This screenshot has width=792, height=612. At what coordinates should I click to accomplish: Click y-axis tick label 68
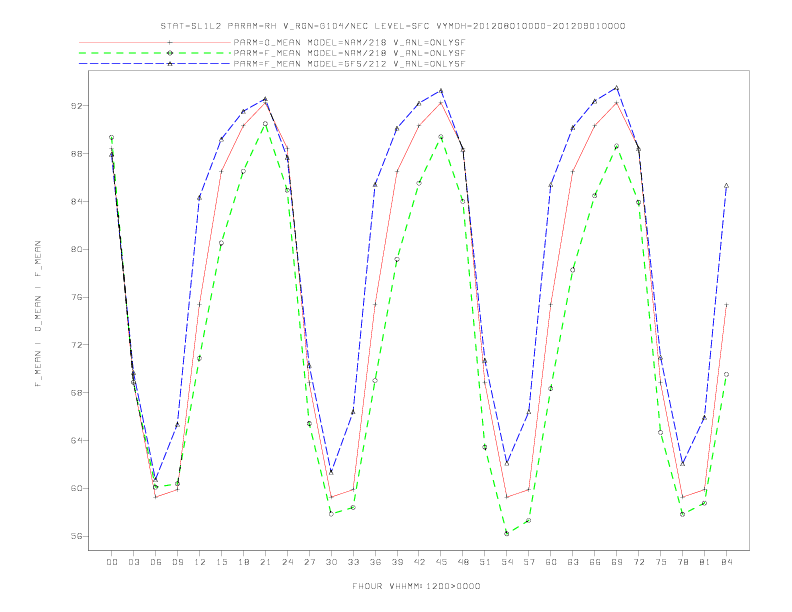pyautogui.click(x=77, y=392)
